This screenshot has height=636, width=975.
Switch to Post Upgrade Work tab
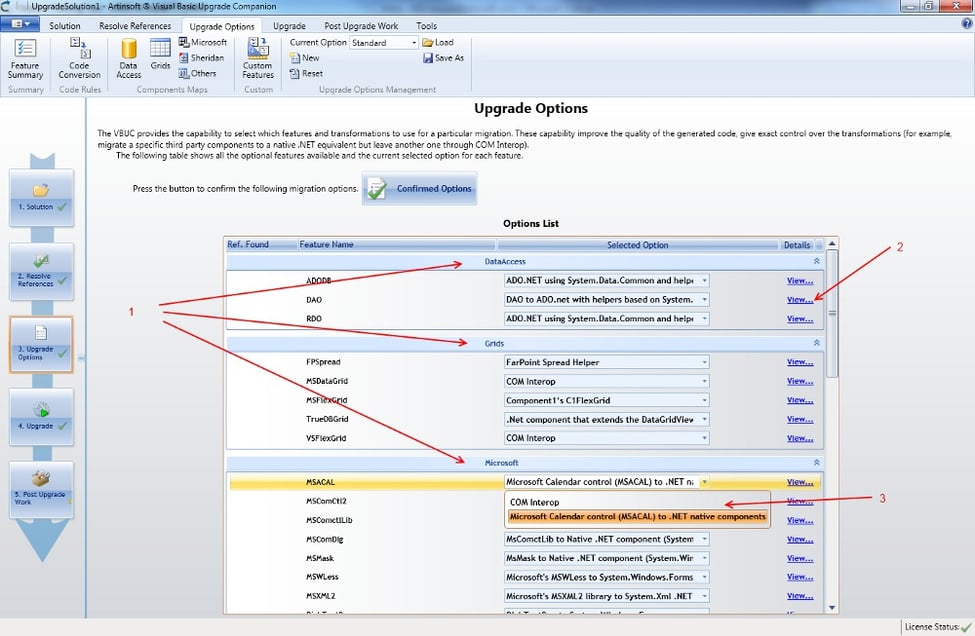(x=361, y=26)
